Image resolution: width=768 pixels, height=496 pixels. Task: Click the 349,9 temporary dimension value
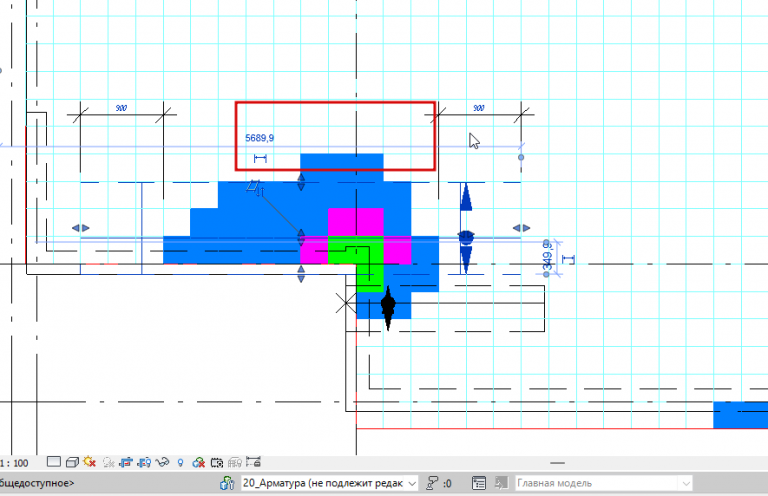pyautogui.click(x=548, y=256)
